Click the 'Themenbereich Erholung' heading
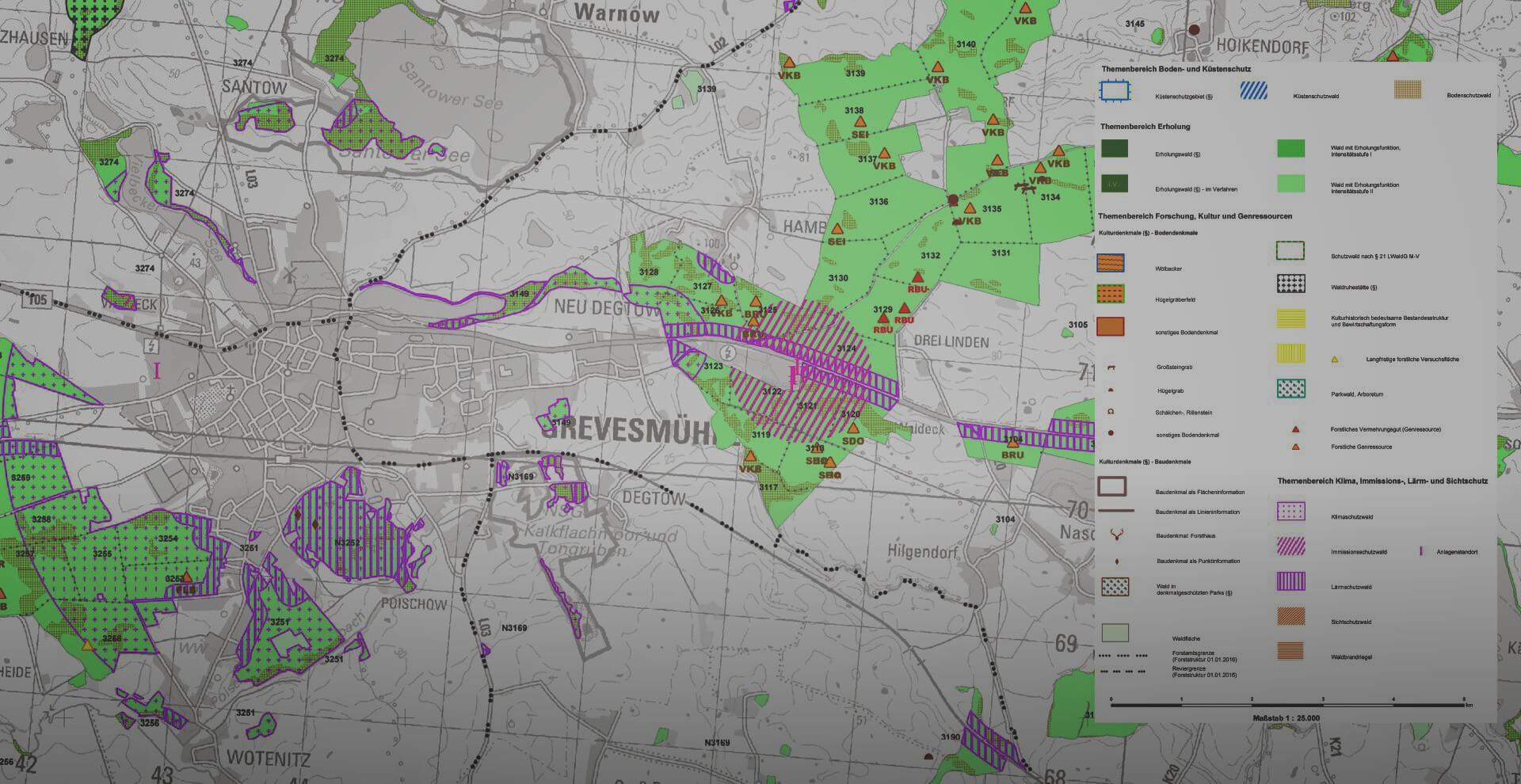 click(x=1145, y=127)
